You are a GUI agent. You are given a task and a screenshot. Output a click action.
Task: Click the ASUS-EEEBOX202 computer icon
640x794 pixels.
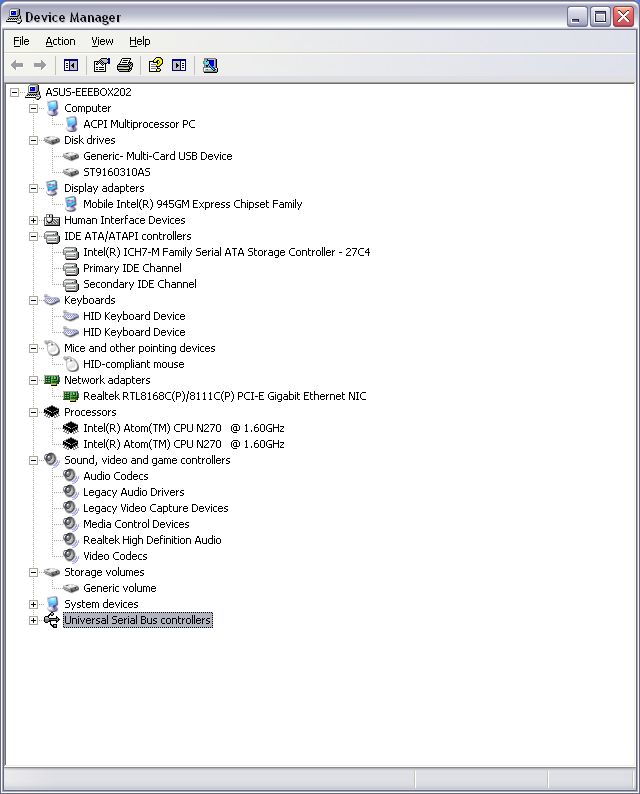point(33,92)
